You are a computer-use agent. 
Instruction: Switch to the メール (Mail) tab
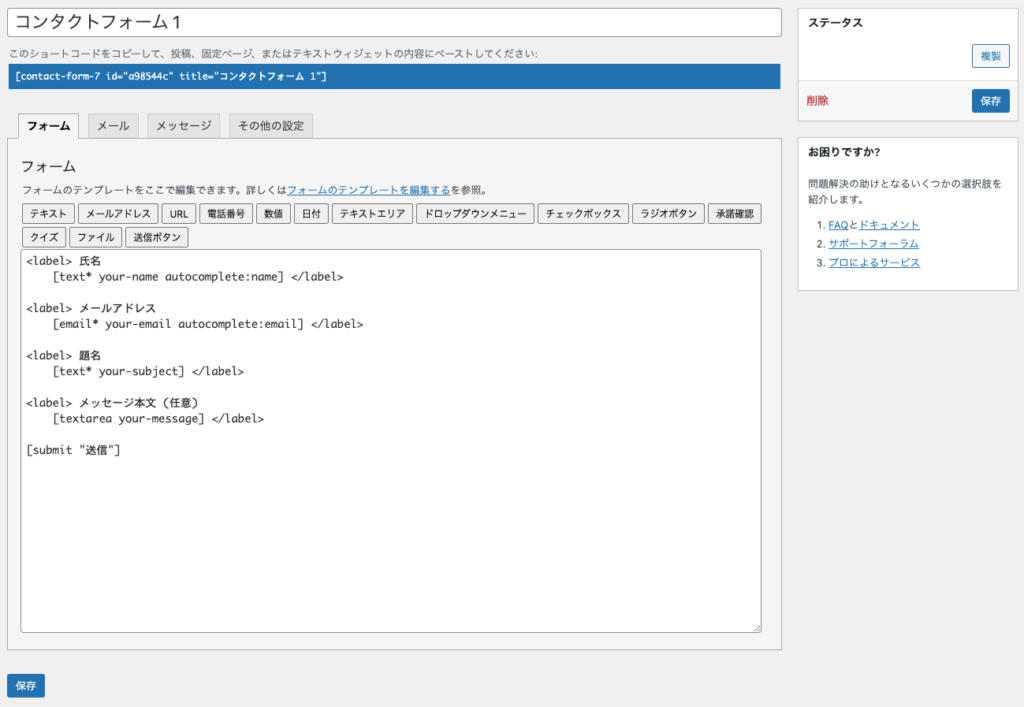112,126
